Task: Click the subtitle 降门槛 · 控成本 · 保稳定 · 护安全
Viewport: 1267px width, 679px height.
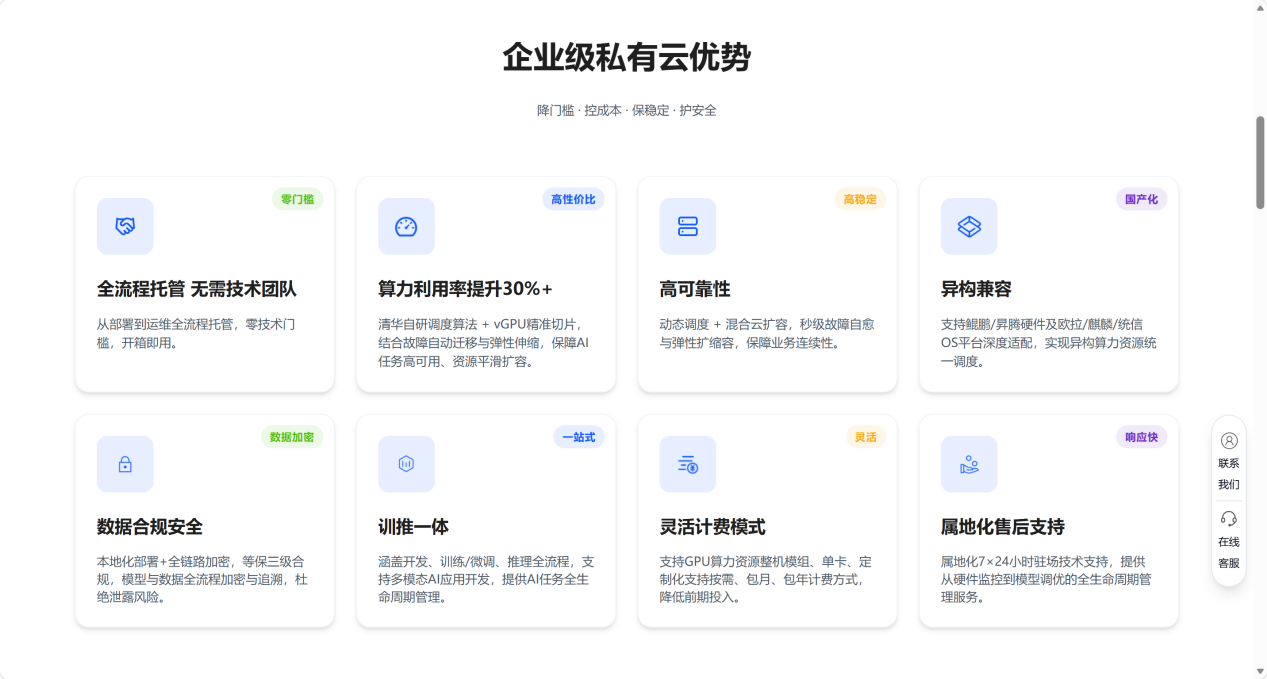Action: click(x=627, y=110)
